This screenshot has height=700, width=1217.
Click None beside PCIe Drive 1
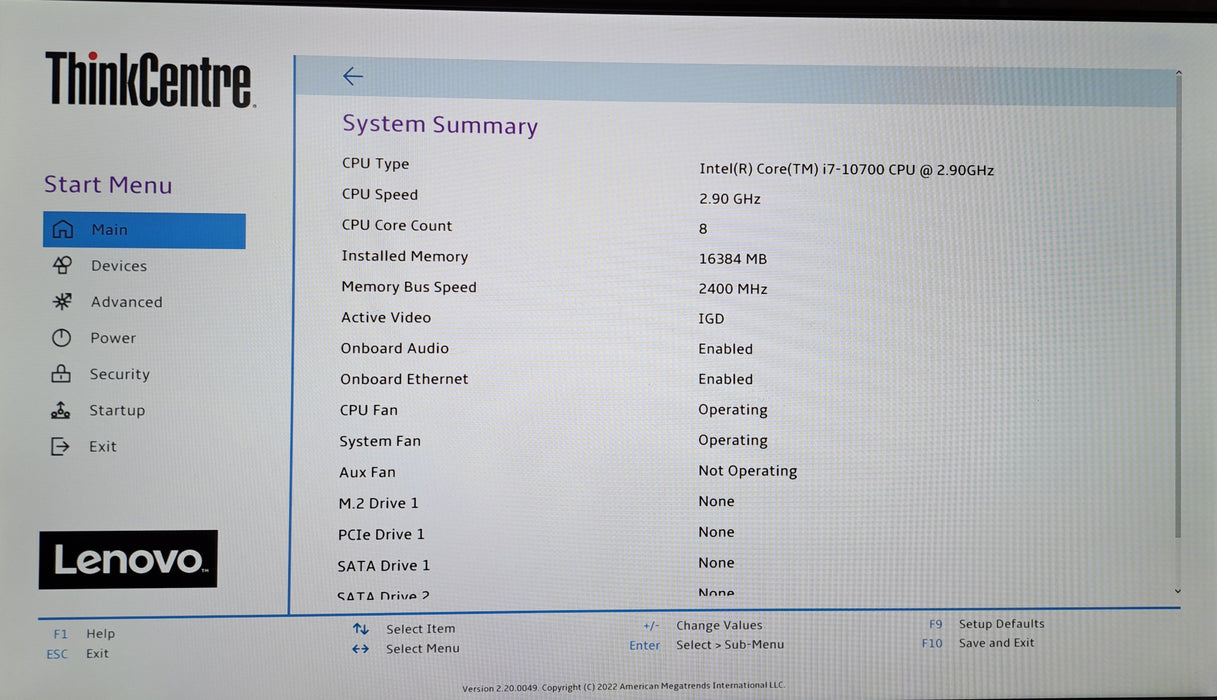point(716,532)
